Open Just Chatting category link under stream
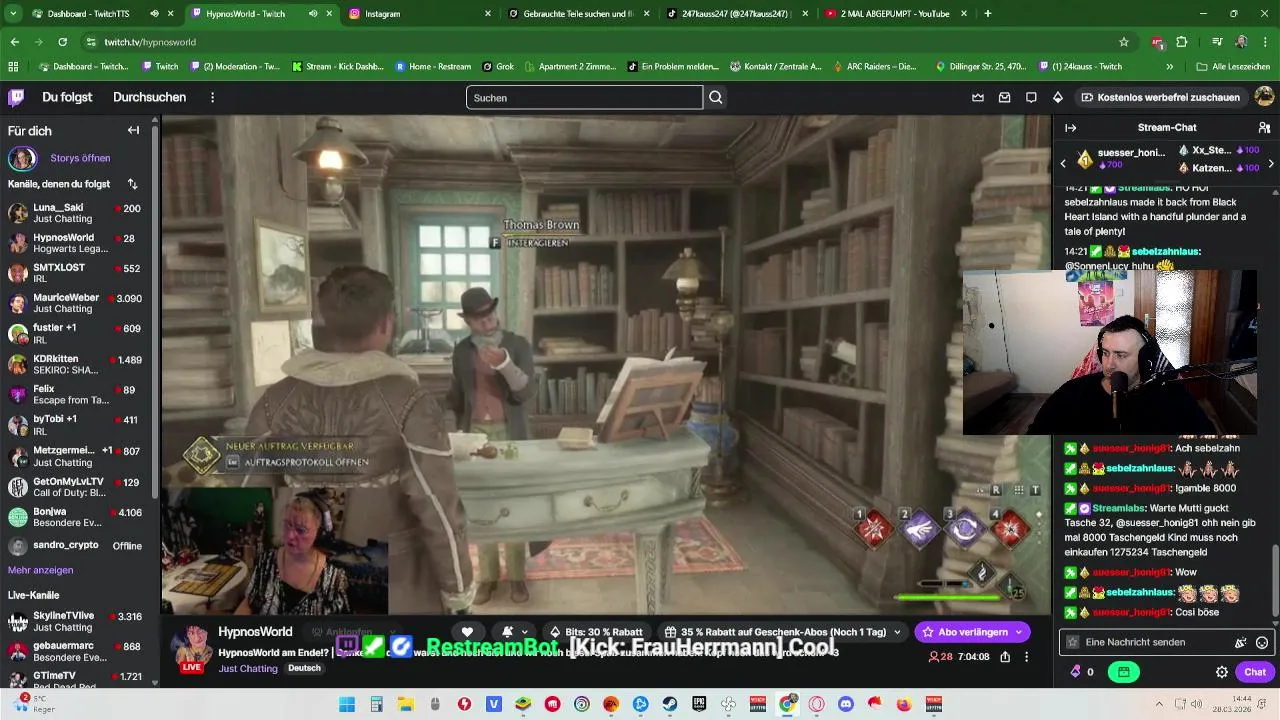Screen dimensions: 1280x720 [x=248, y=668]
